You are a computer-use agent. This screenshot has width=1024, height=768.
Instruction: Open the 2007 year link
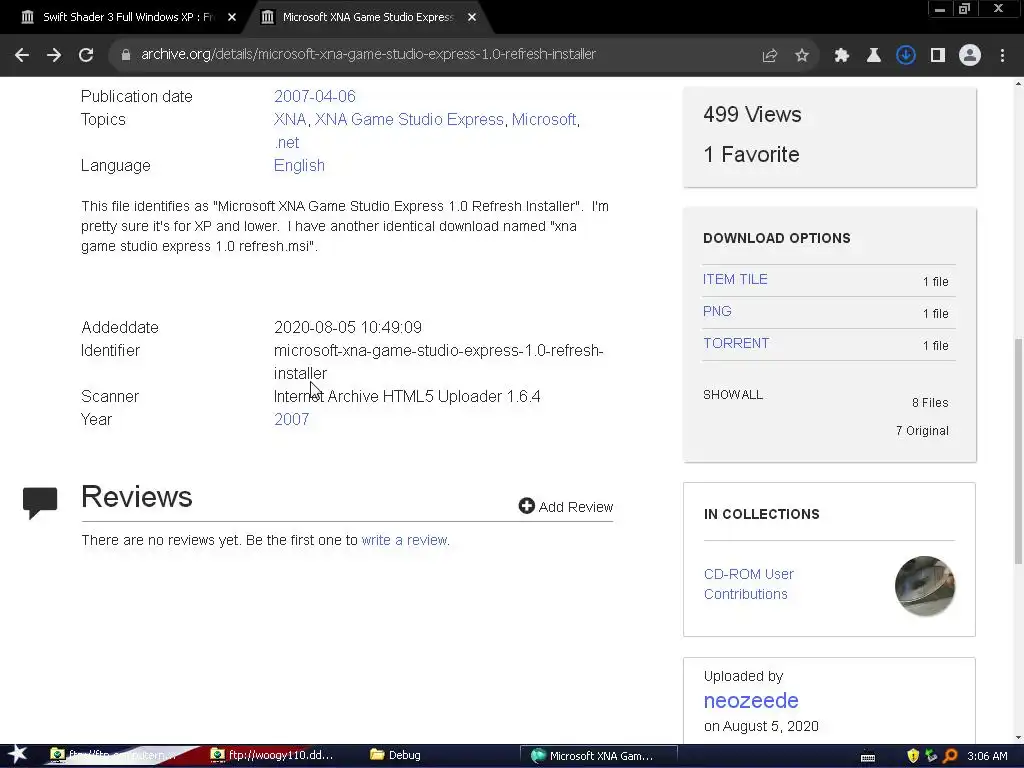click(x=291, y=419)
